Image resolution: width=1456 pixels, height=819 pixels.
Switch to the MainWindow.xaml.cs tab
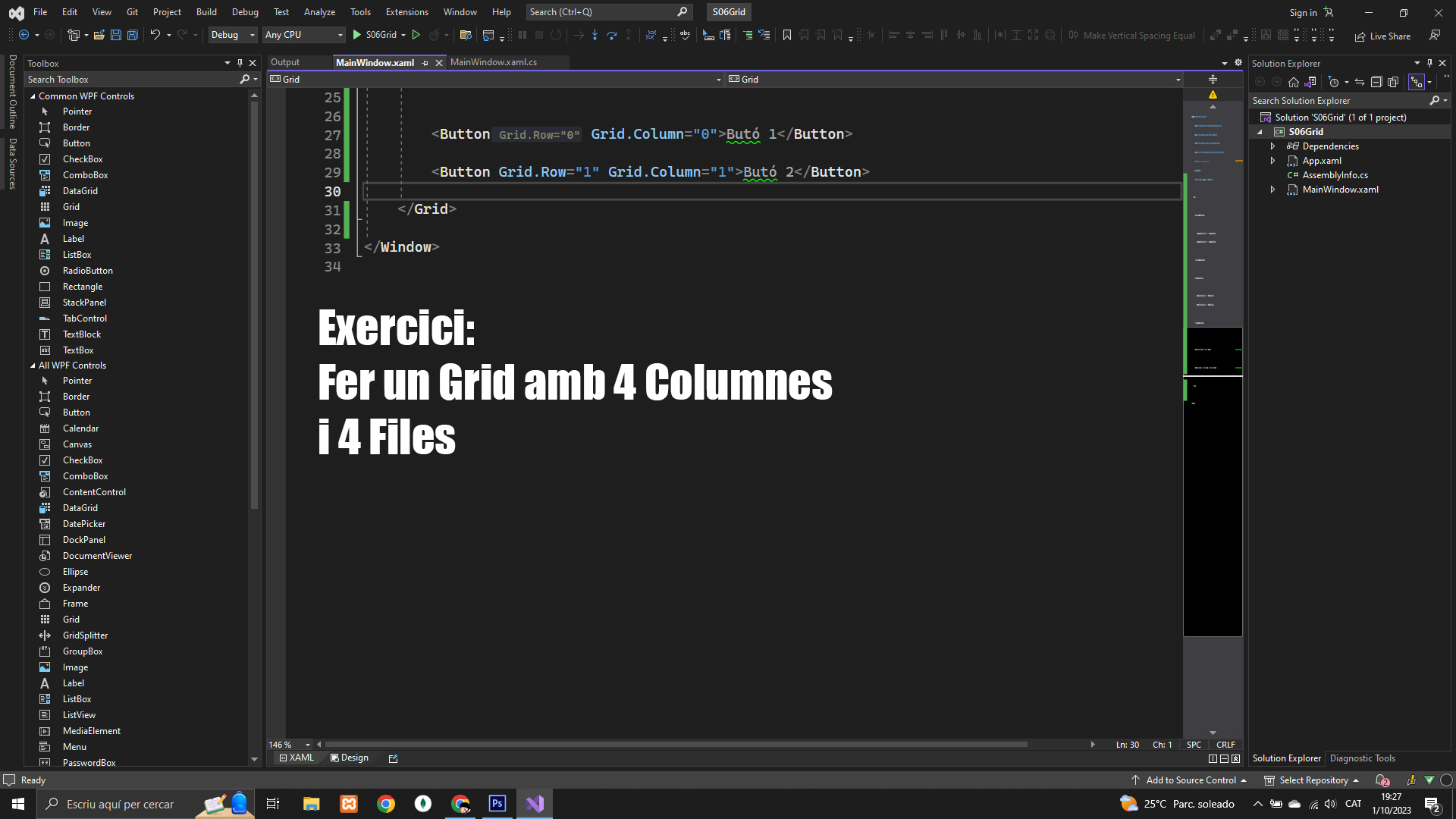pyautogui.click(x=494, y=62)
